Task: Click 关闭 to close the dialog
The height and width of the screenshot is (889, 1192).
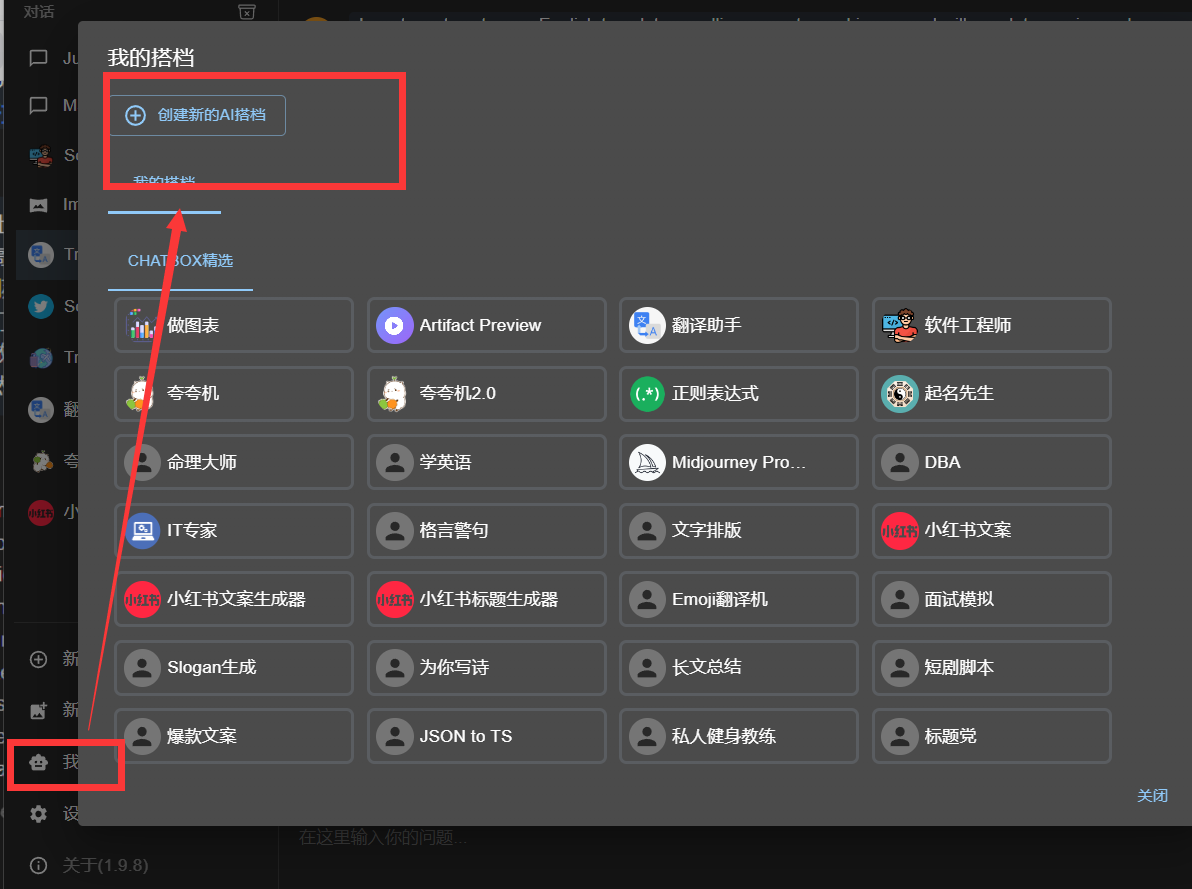Action: [x=1152, y=796]
